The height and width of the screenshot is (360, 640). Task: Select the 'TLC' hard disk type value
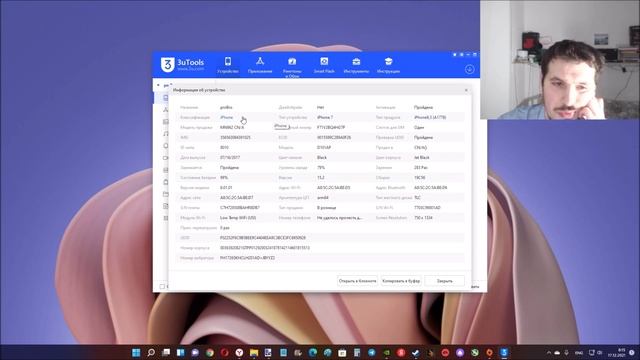tap(417, 198)
